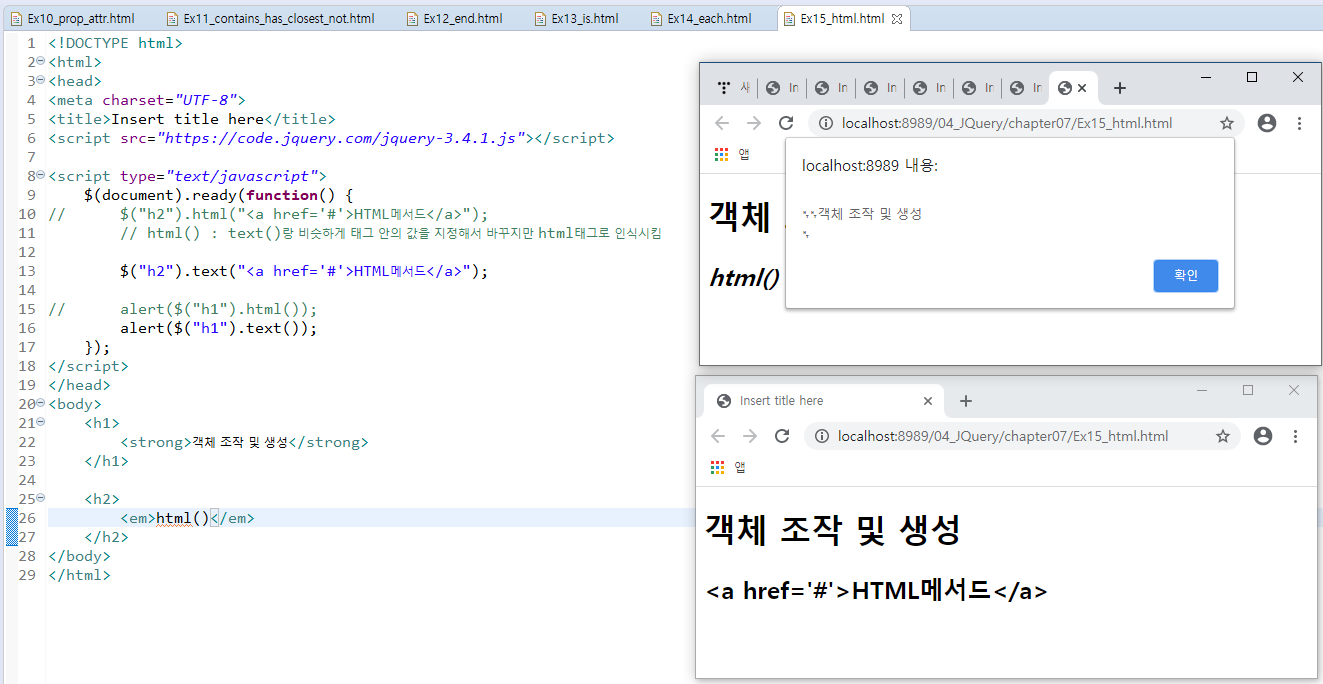Select the Ex12_end.html editor tab
1323x684 pixels.
pyautogui.click(x=454, y=19)
